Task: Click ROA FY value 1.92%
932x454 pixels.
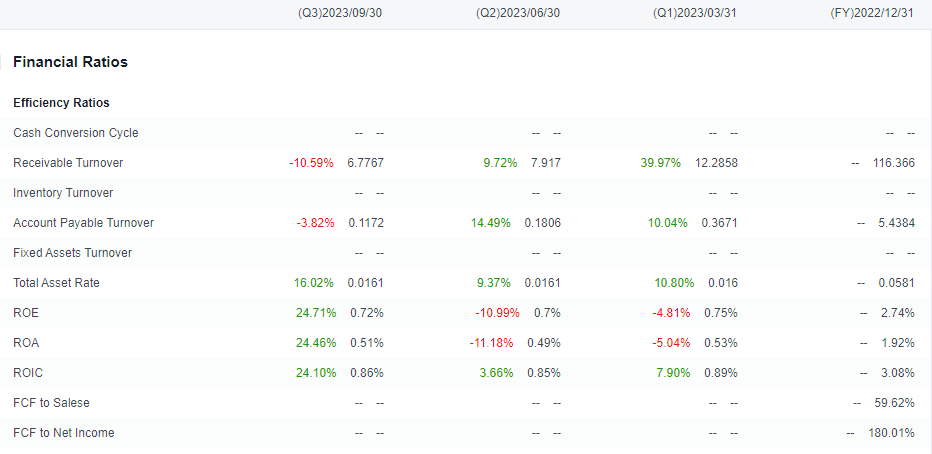Action: [x=898, y=343]
